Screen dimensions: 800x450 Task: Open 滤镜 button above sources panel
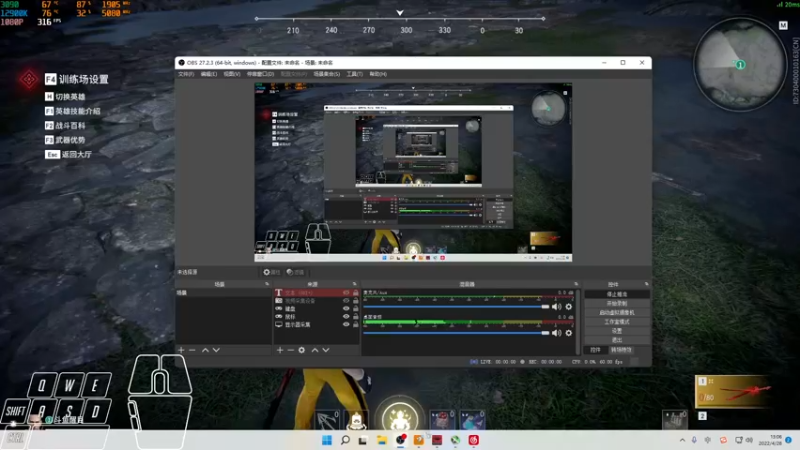click(295, 272)
